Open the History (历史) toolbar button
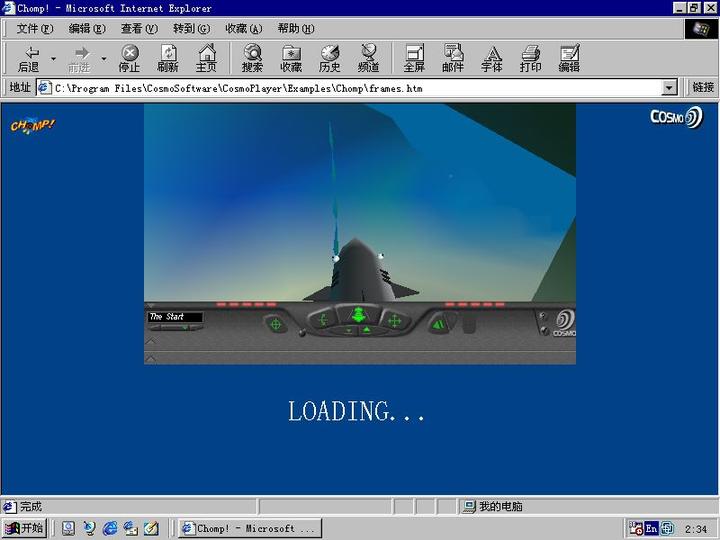Image resolution: width=720 pixels, height=540 pixels. pos(329,59)
